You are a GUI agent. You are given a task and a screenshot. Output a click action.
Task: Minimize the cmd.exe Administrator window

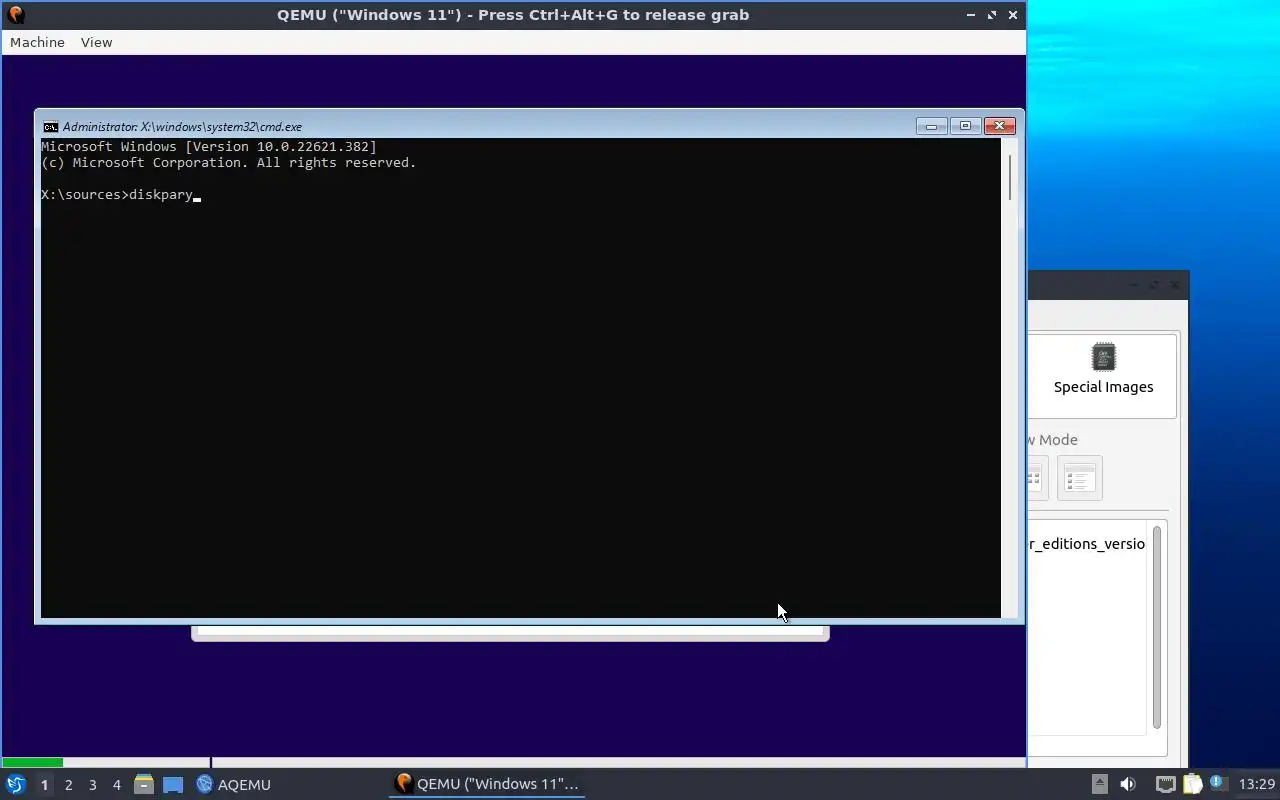pyautogui.click(x=931, y=126)
